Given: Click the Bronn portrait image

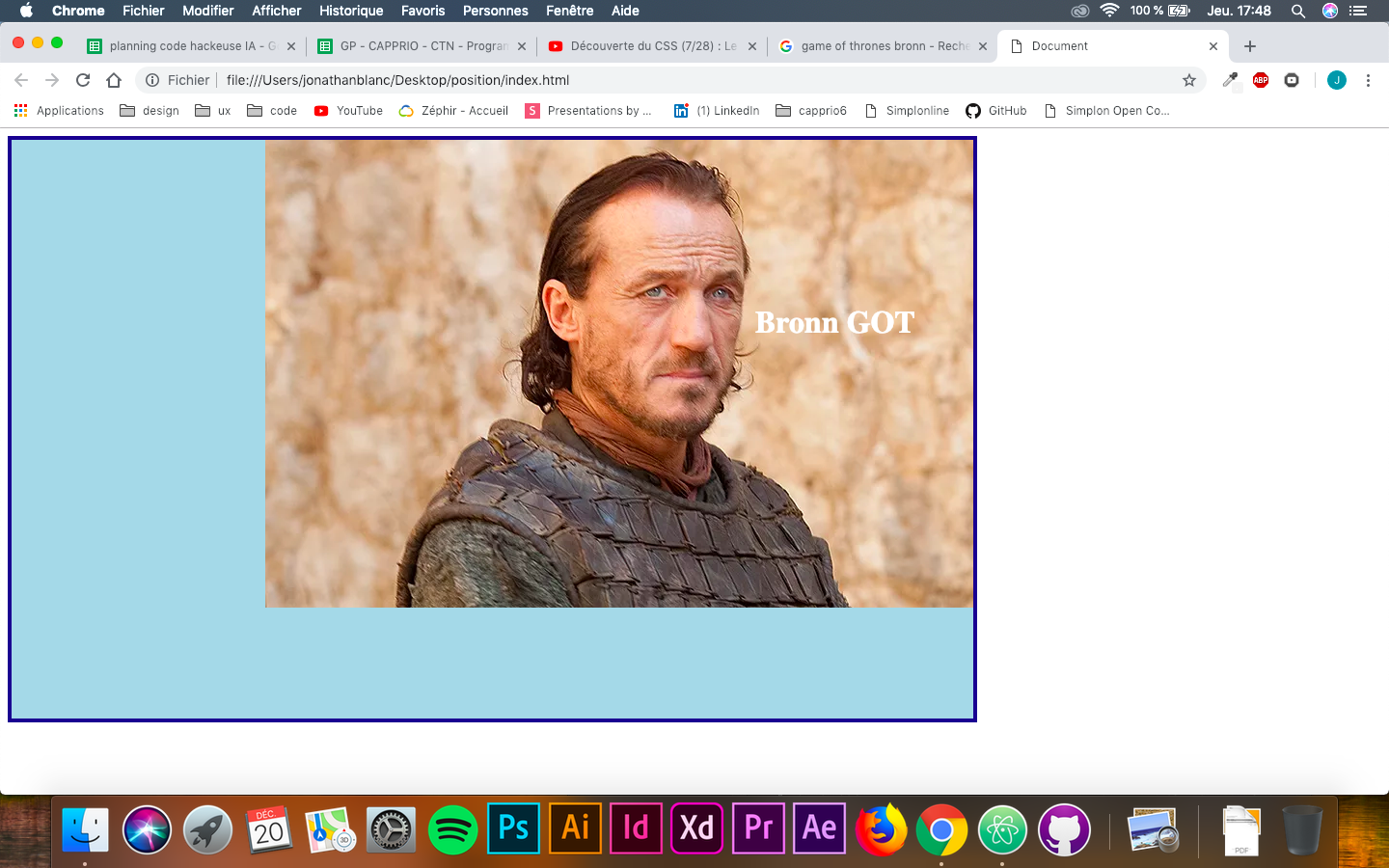Looking at the screenshot, I should [619, 374].
